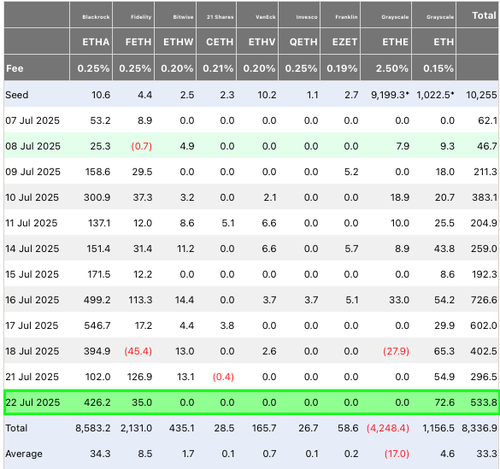Click the red (45.4) FETH outflow value
Viewport: 500px width, 469px height.
pyautogui.click(x=138, y=351)
